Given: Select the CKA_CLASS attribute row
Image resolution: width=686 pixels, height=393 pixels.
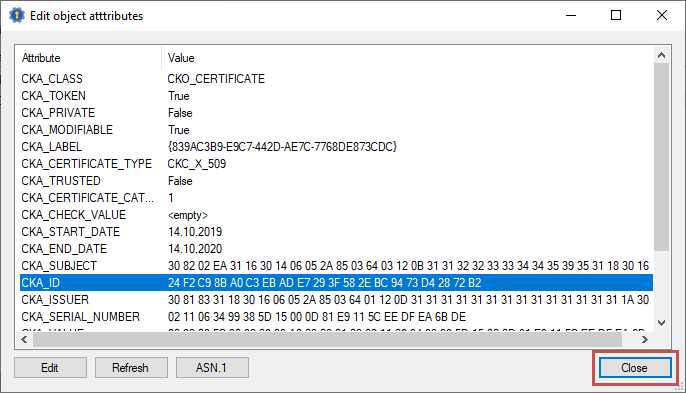Looking at the screenshot, I should (x=336, y=79).
